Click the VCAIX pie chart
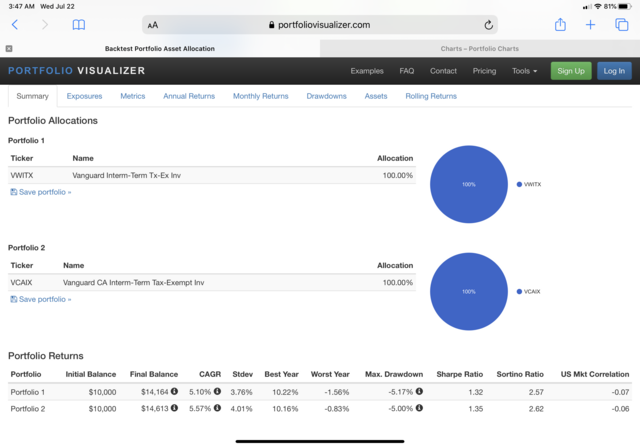640x447 pixels. (469, 291)
